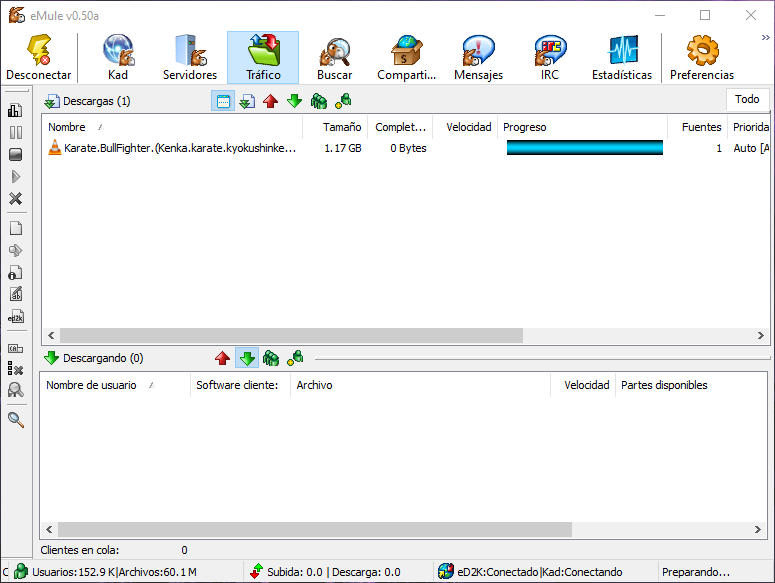Toggle the split window view icon
Screen dimensions: 775x583
(223, 101)
